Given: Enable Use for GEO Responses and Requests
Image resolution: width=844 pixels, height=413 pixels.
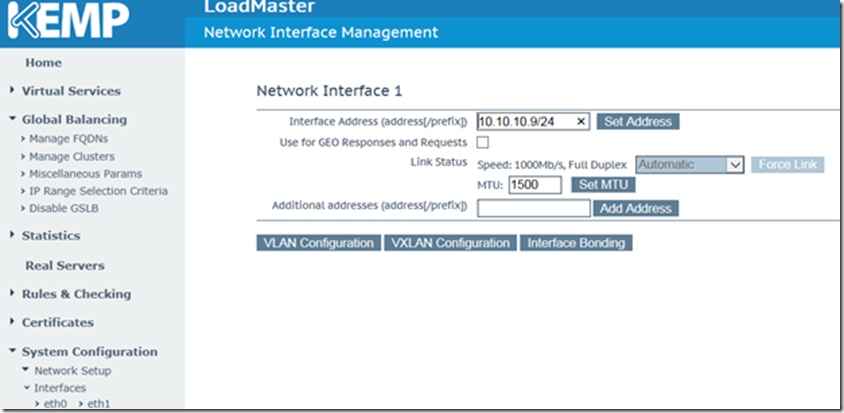Looking at the screenshot, I should [x=483, y=143].
